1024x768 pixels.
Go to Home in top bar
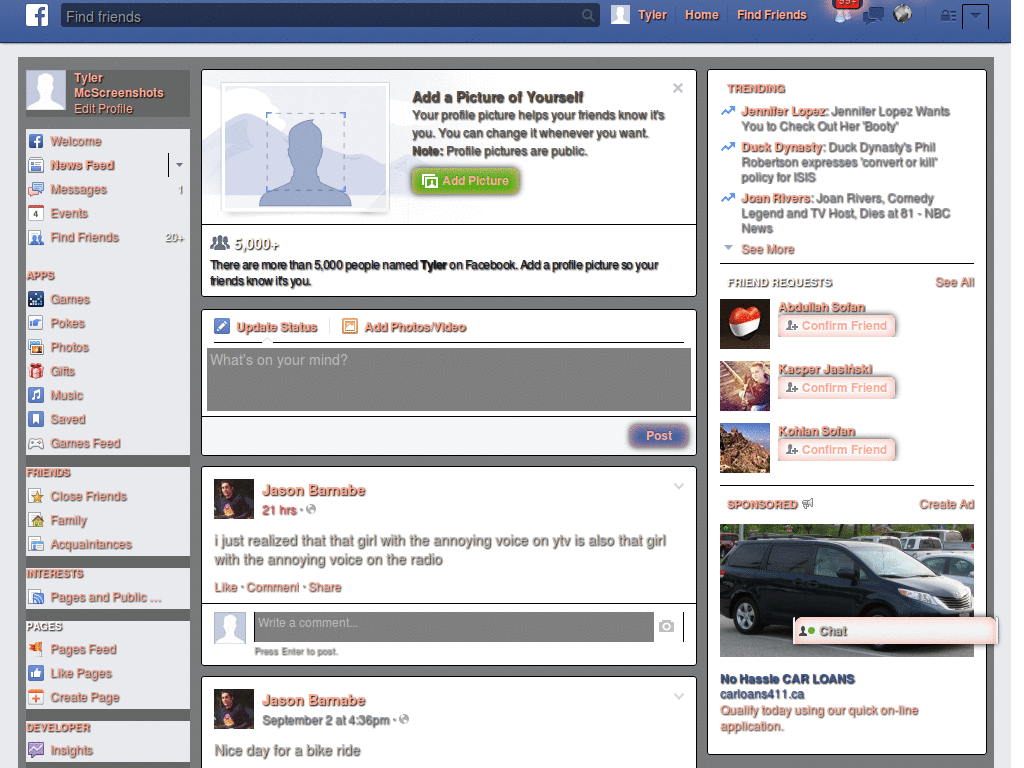point(701,15)
